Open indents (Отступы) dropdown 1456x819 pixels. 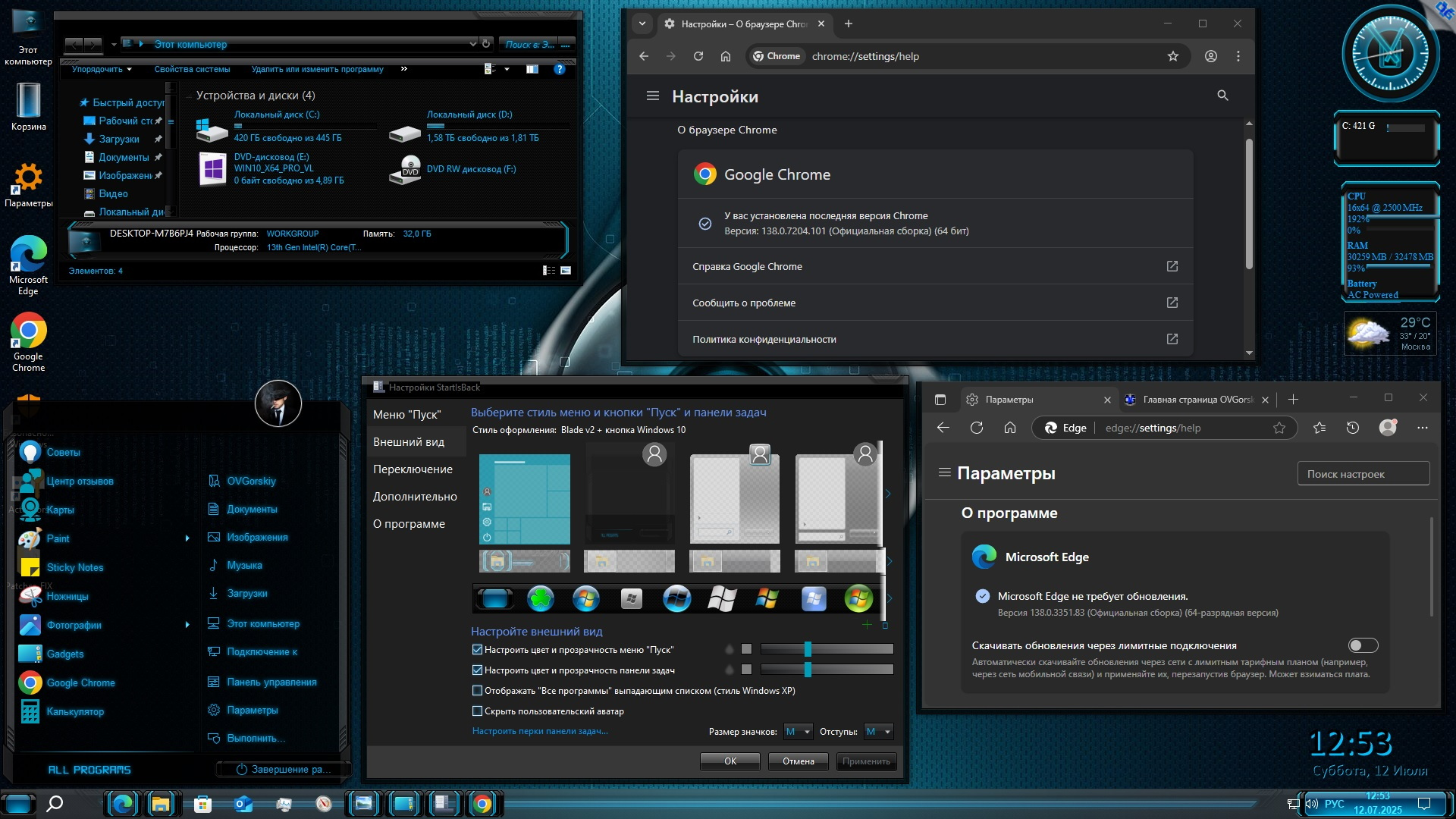point(878,732)
